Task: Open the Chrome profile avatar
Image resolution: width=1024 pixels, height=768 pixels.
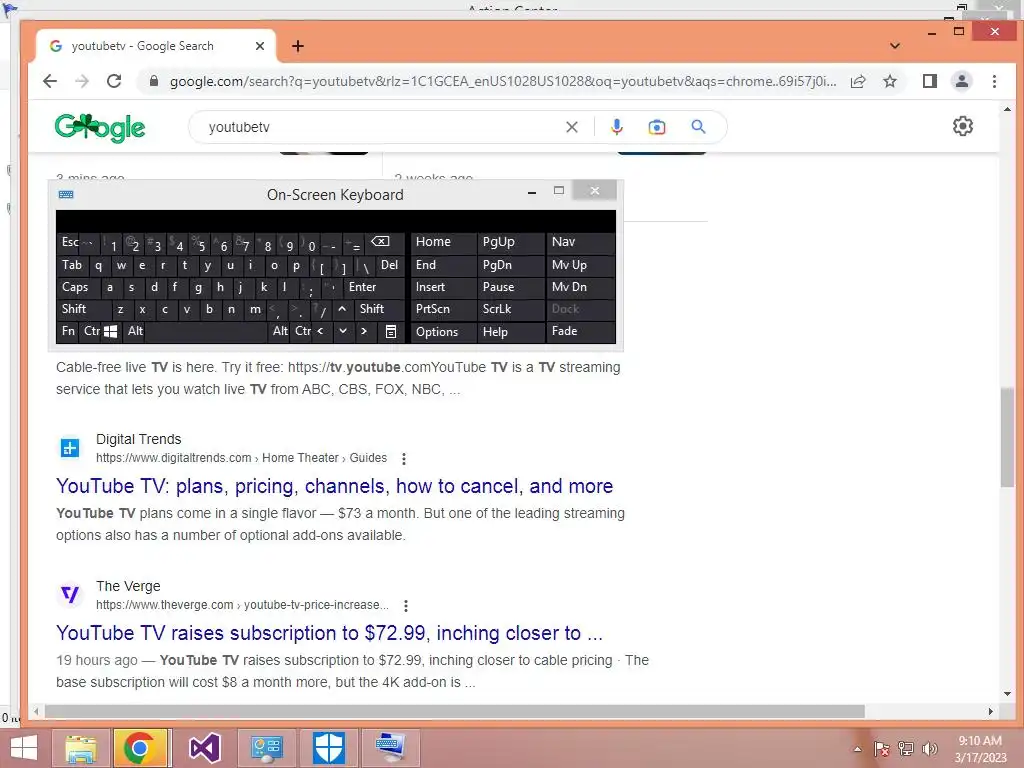Action: point(962,81)
